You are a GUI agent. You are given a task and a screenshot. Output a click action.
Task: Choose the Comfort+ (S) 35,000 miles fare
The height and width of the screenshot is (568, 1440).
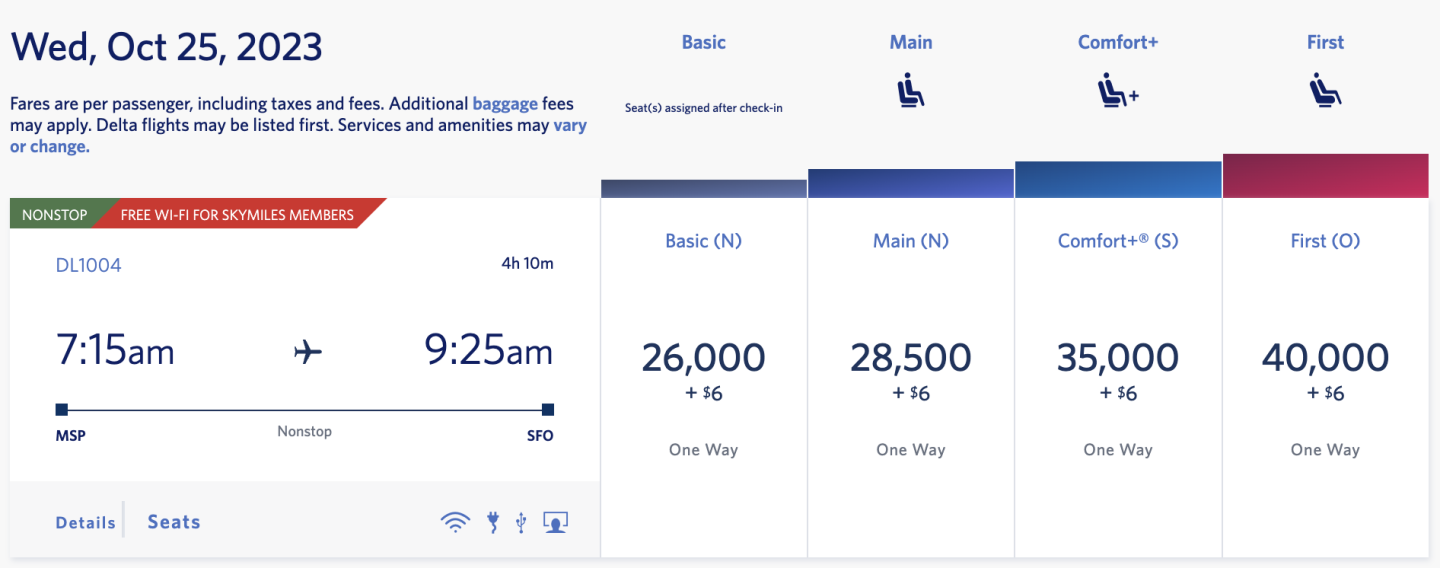point(1118,357)
